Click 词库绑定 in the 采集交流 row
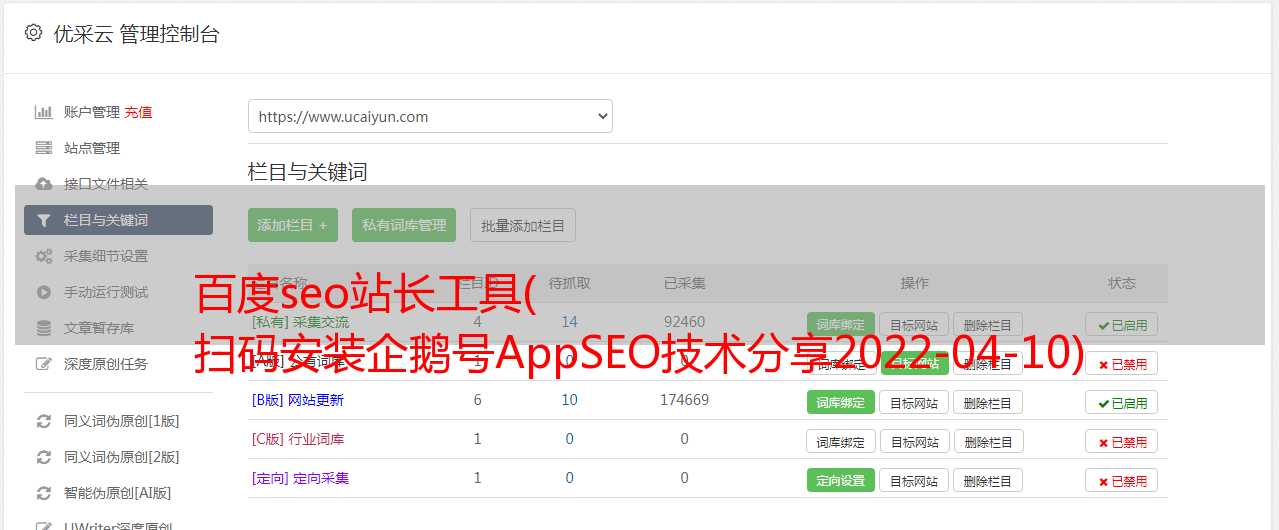Viewport: 1279px width, 530px height. (x=841, y=324)
